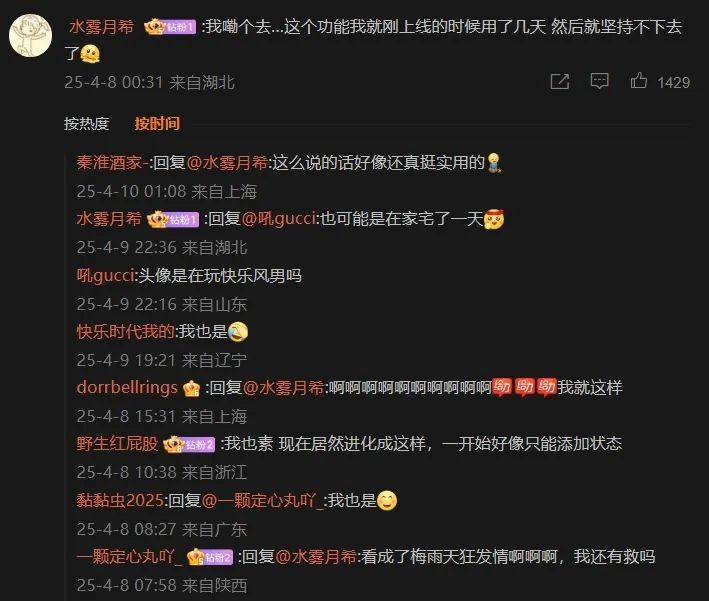The height and width of the screenshot is (601, 709).
Task: Click the @吼gucci mention in the reply
Action: [x=279, y=219]
